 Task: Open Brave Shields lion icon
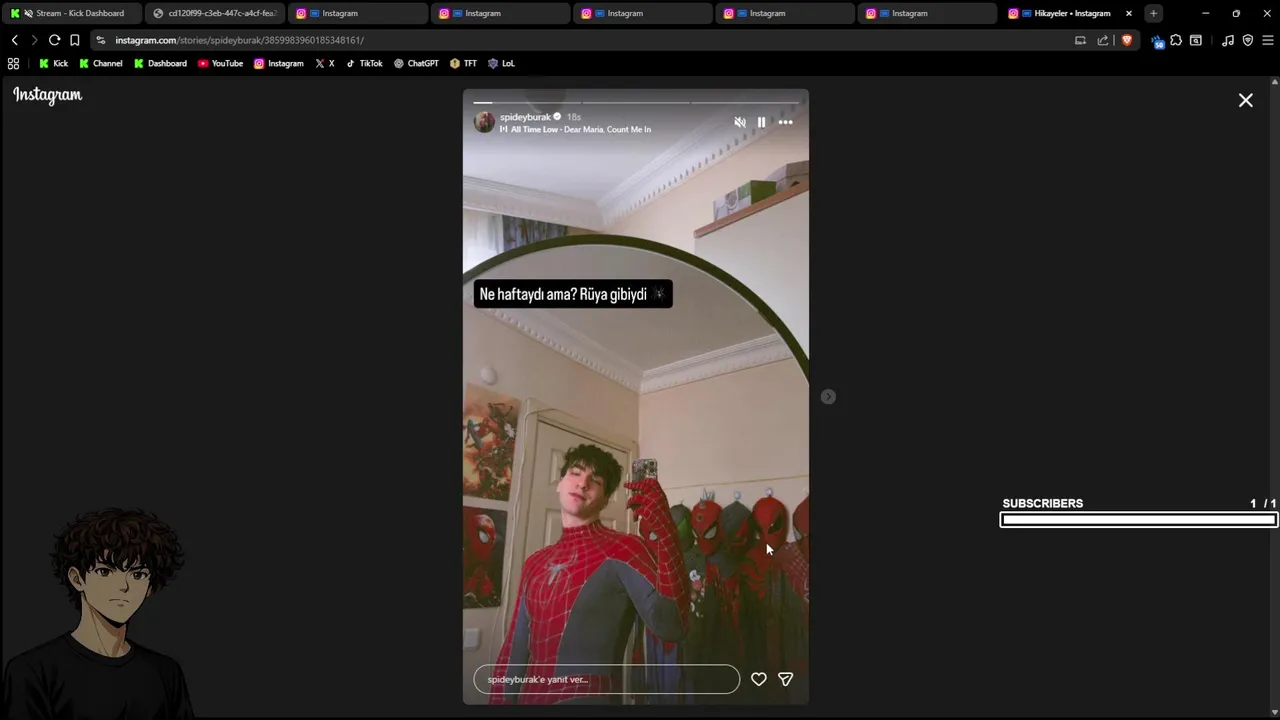(1127, 40)
